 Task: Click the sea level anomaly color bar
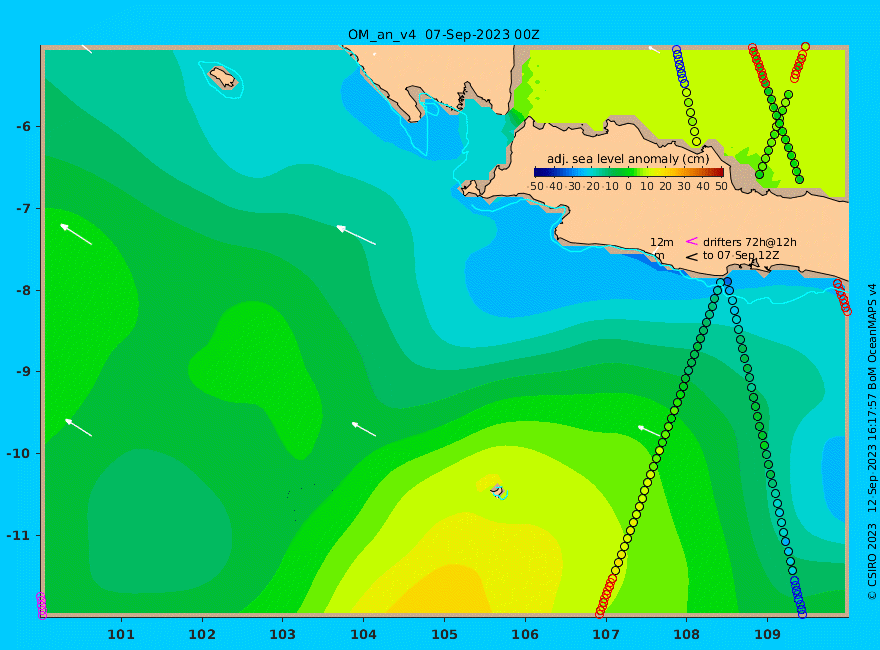[629, 172]
